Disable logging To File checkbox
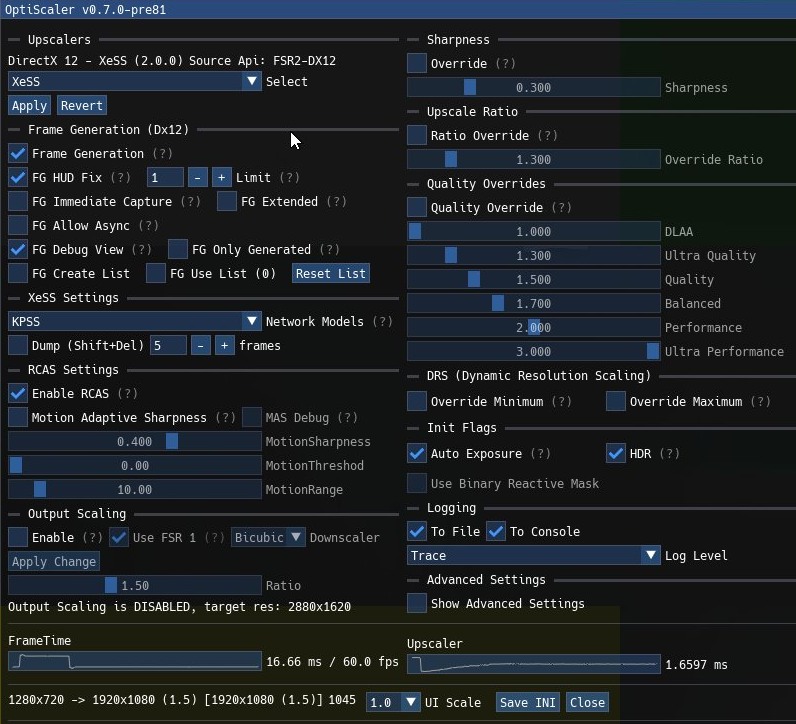796x724 pixels. tap(417, 532)
